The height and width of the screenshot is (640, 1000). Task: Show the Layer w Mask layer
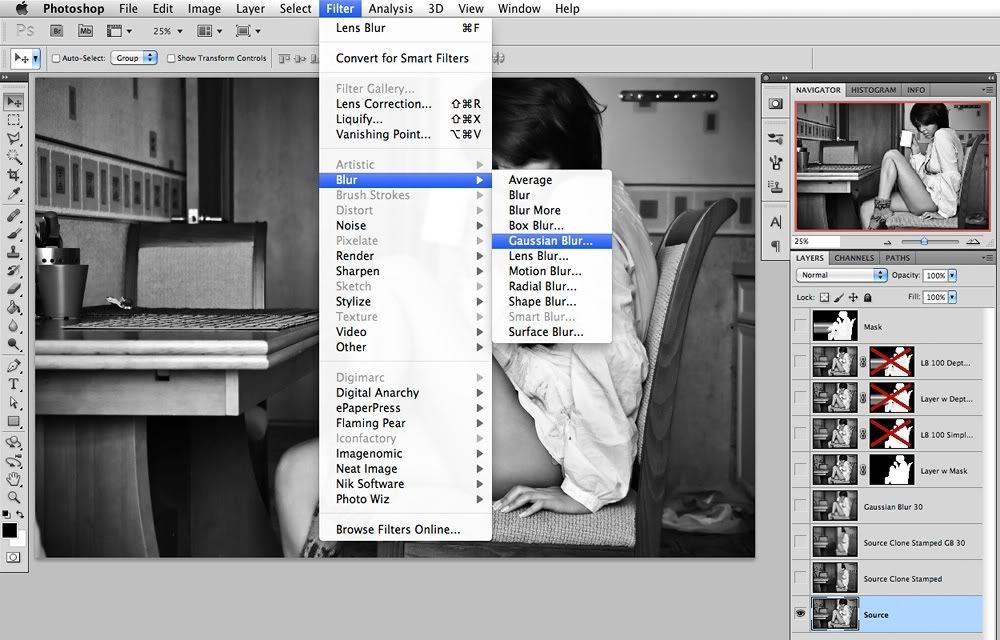[x=800, y=470]
